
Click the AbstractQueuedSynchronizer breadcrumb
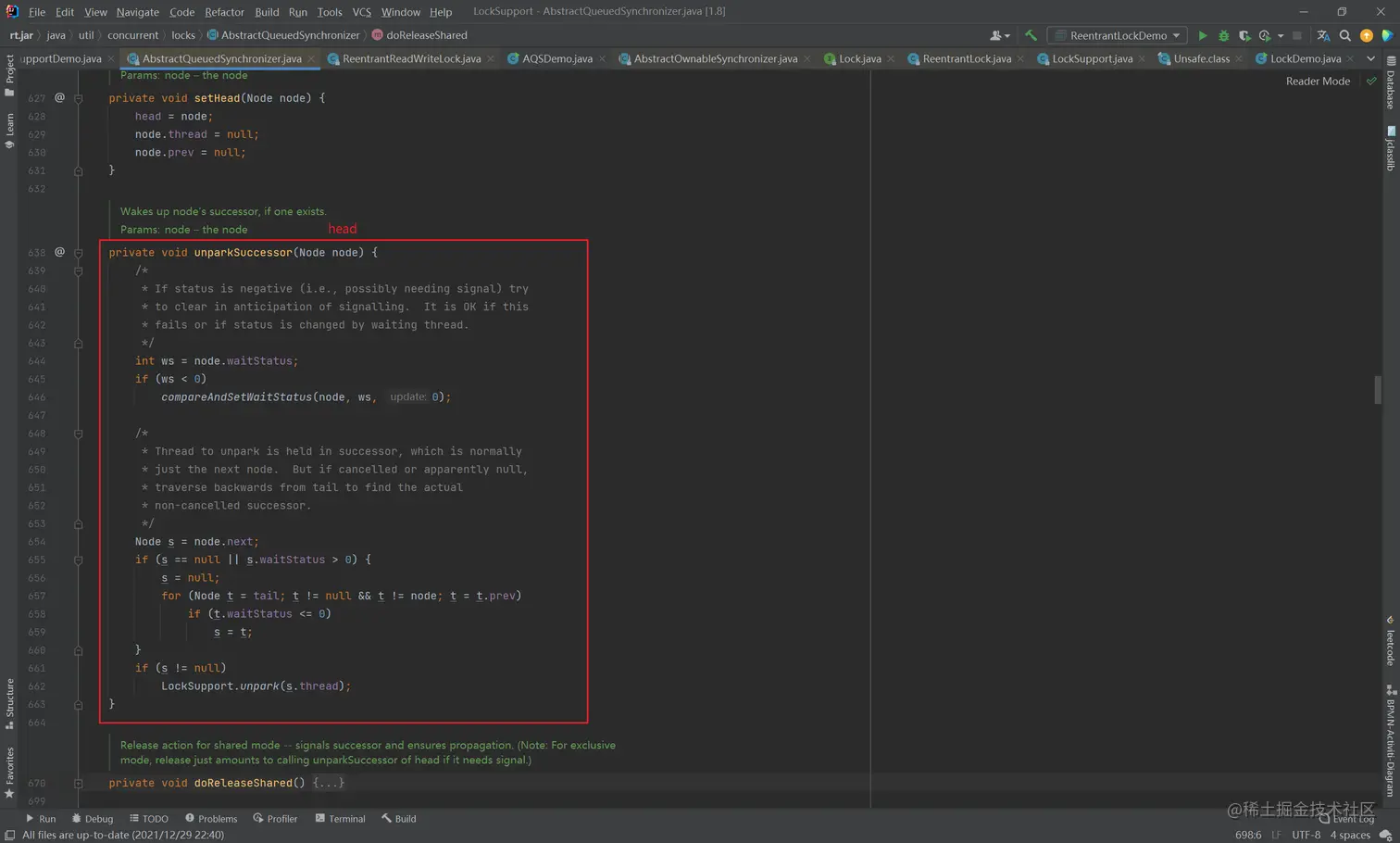[x=283, y=35]
